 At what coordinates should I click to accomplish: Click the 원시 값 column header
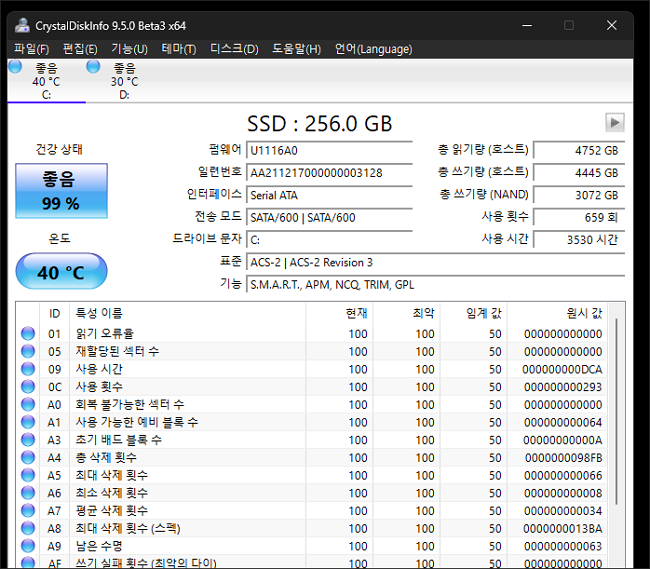click(x=558, y=313)
